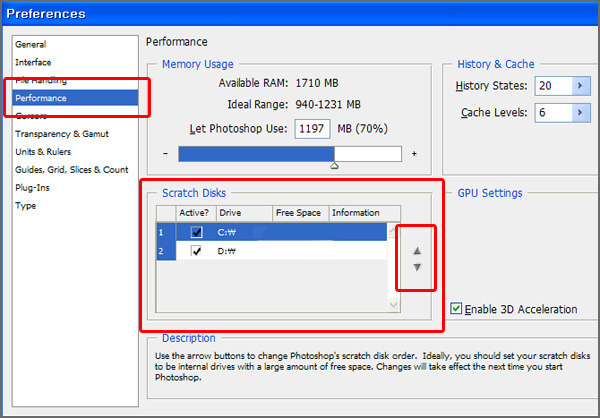The width and height of the screenshot is (600, 418).
Task: Click the Free Space column header
Action: [301, 213]
